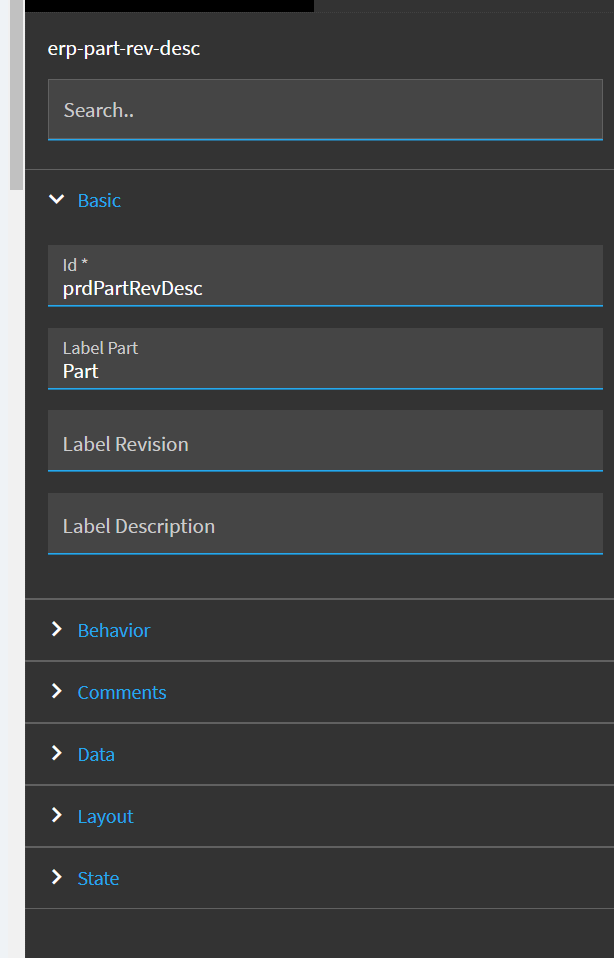Open the Behavior section label

coord(114,631)
